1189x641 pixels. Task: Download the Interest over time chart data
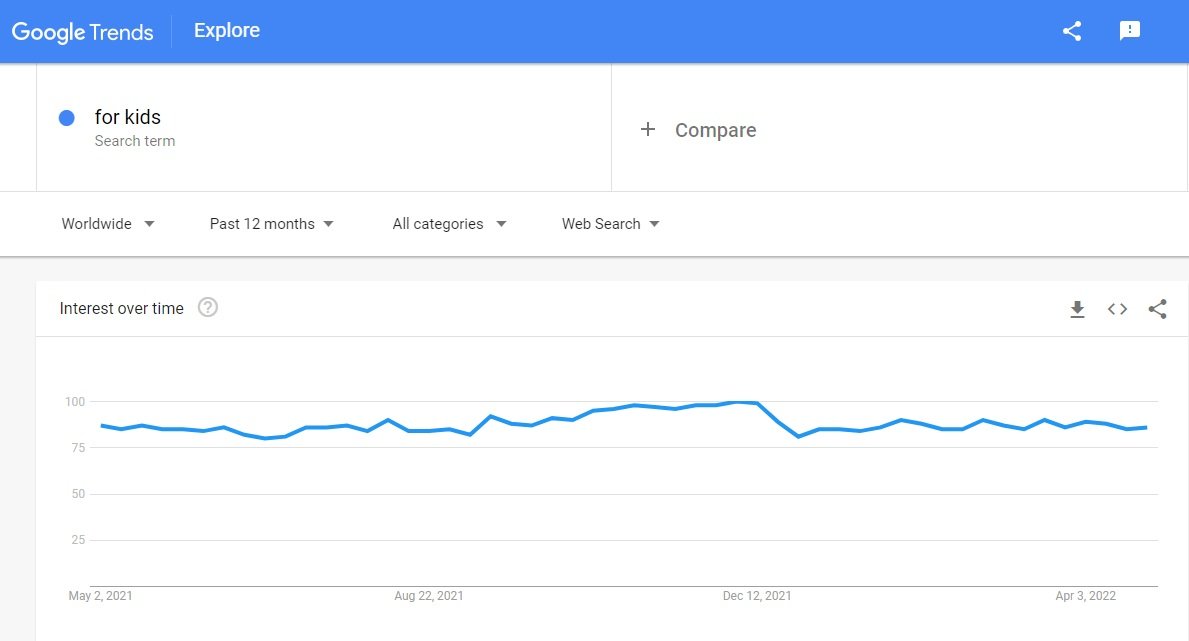(1077, 309)
